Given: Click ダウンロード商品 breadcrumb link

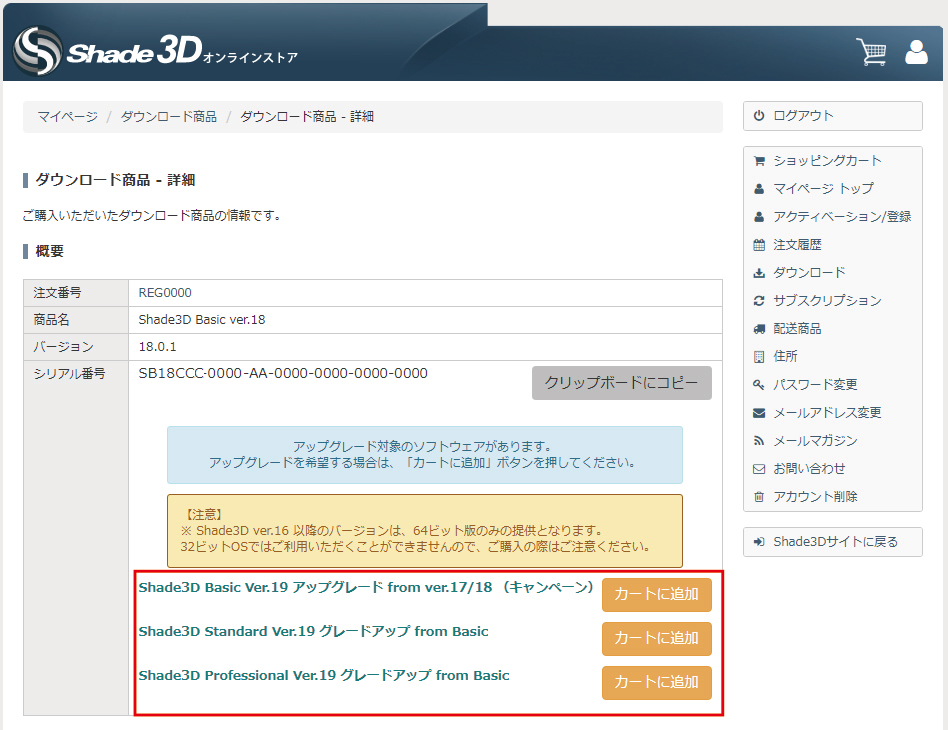Looking at the screenshot, I should (x=169, y=117).
